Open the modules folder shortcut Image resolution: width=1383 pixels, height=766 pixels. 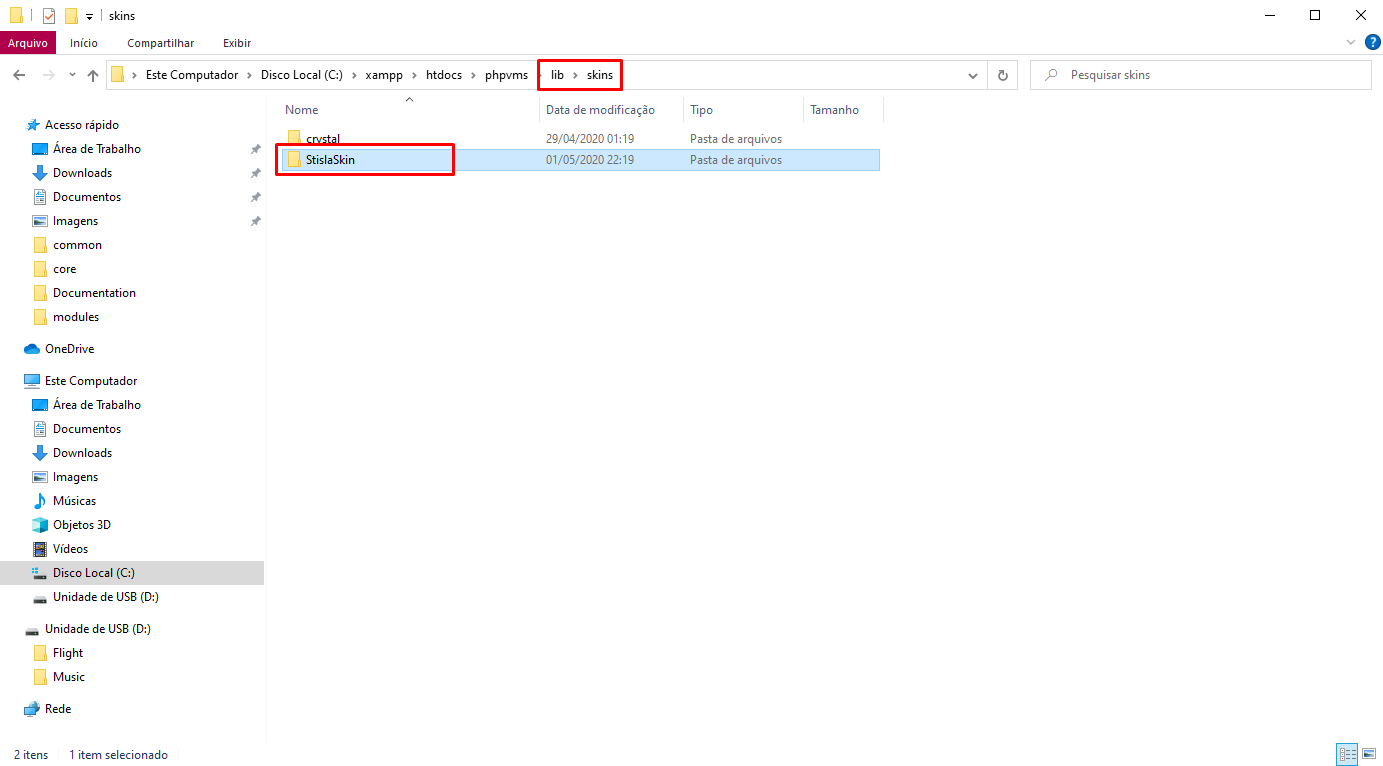(76, 317)
